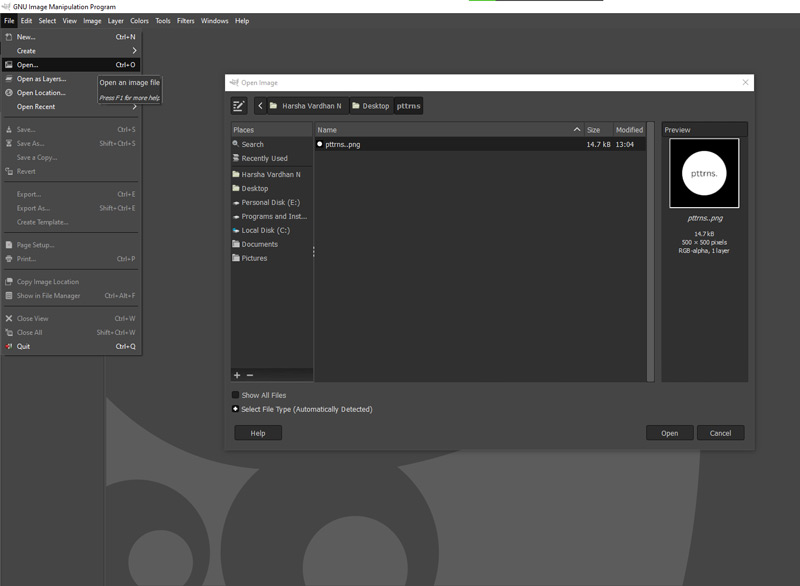Go back using the path left arrow
The height and width of the screenshot is (586, 800).
click(x=260, y=106)
